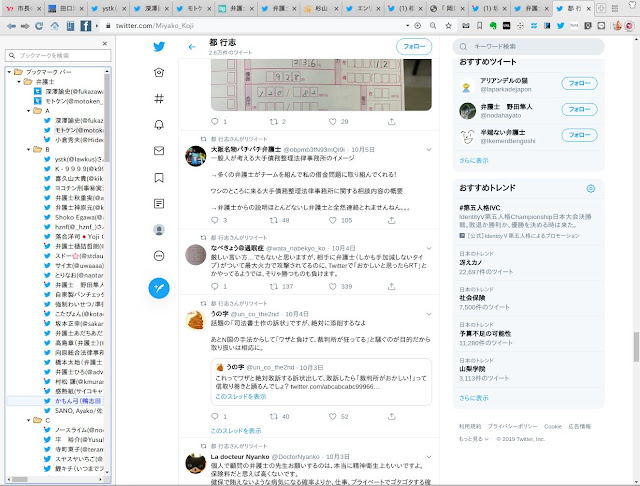The width and height of the screenshot is (640, 486).
Task: Like the なべきょう tweet with 339 likes
Action: pyautogui.click(x=333, y=286)
